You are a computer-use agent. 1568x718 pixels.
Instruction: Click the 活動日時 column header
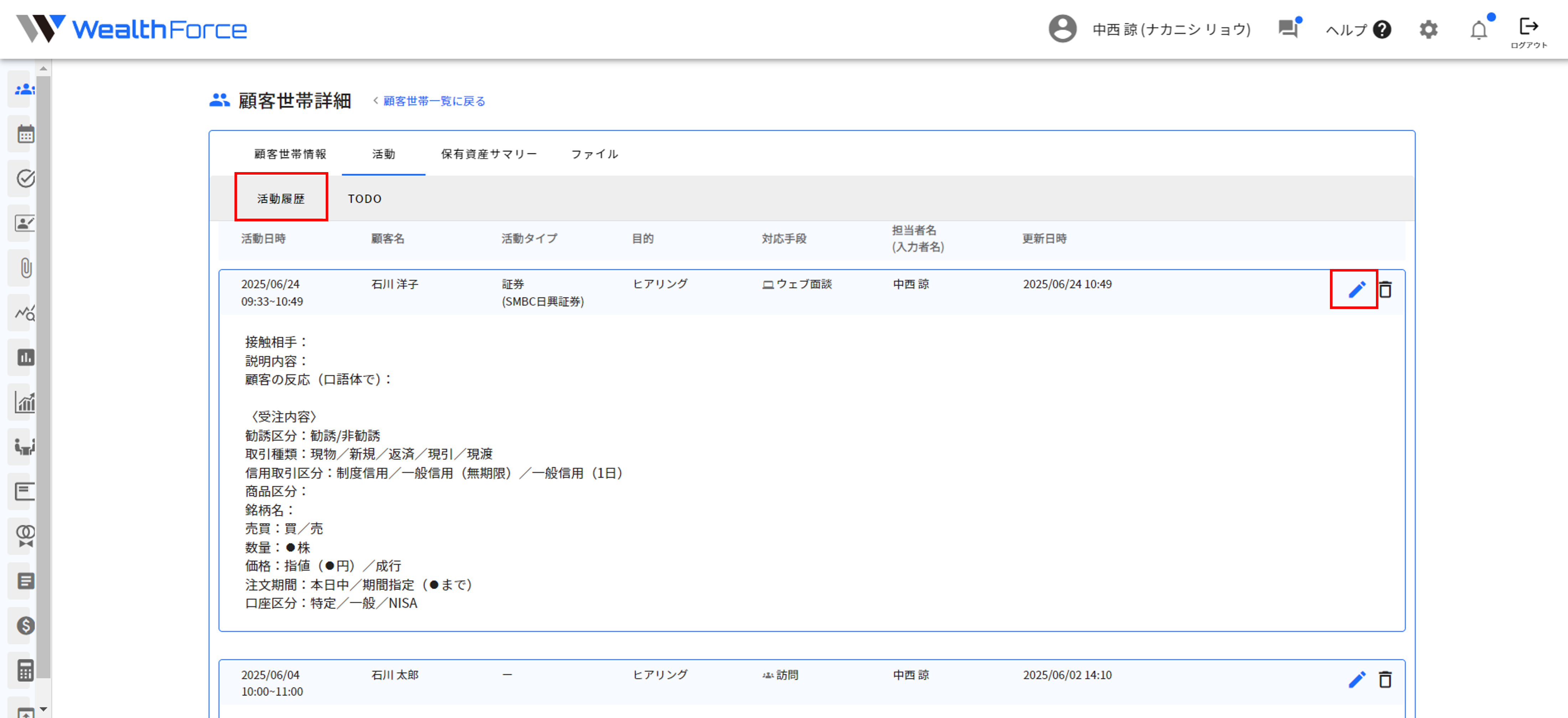point(263,238)
